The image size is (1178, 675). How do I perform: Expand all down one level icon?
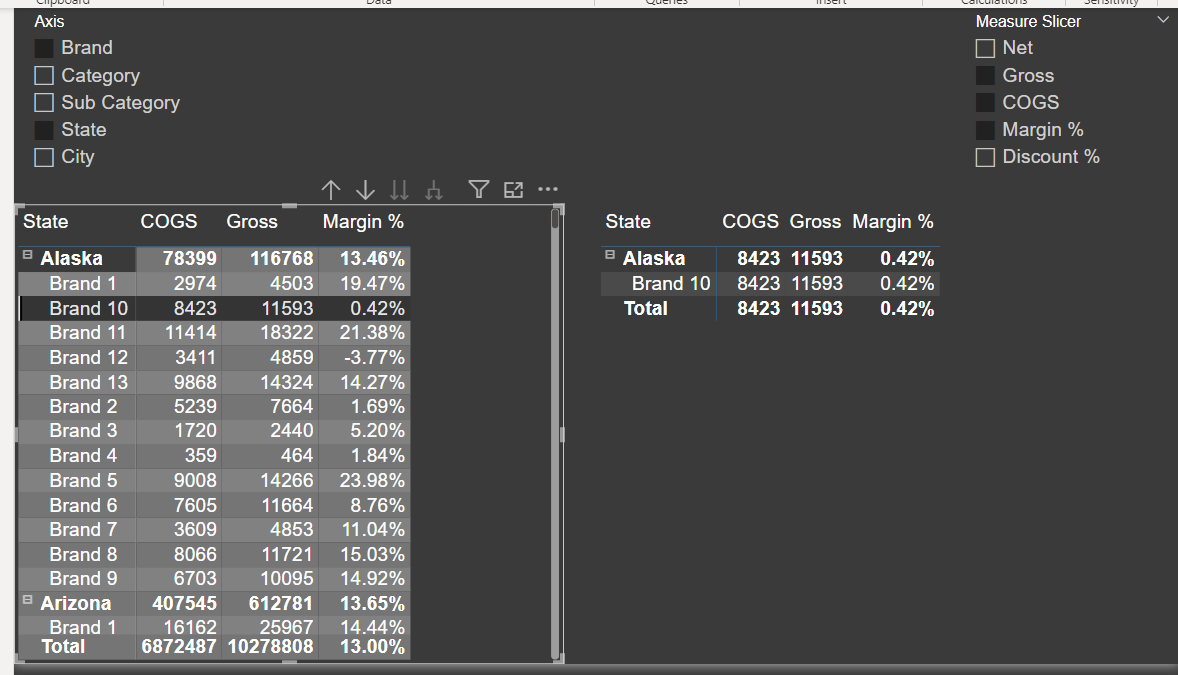(433, 190)
